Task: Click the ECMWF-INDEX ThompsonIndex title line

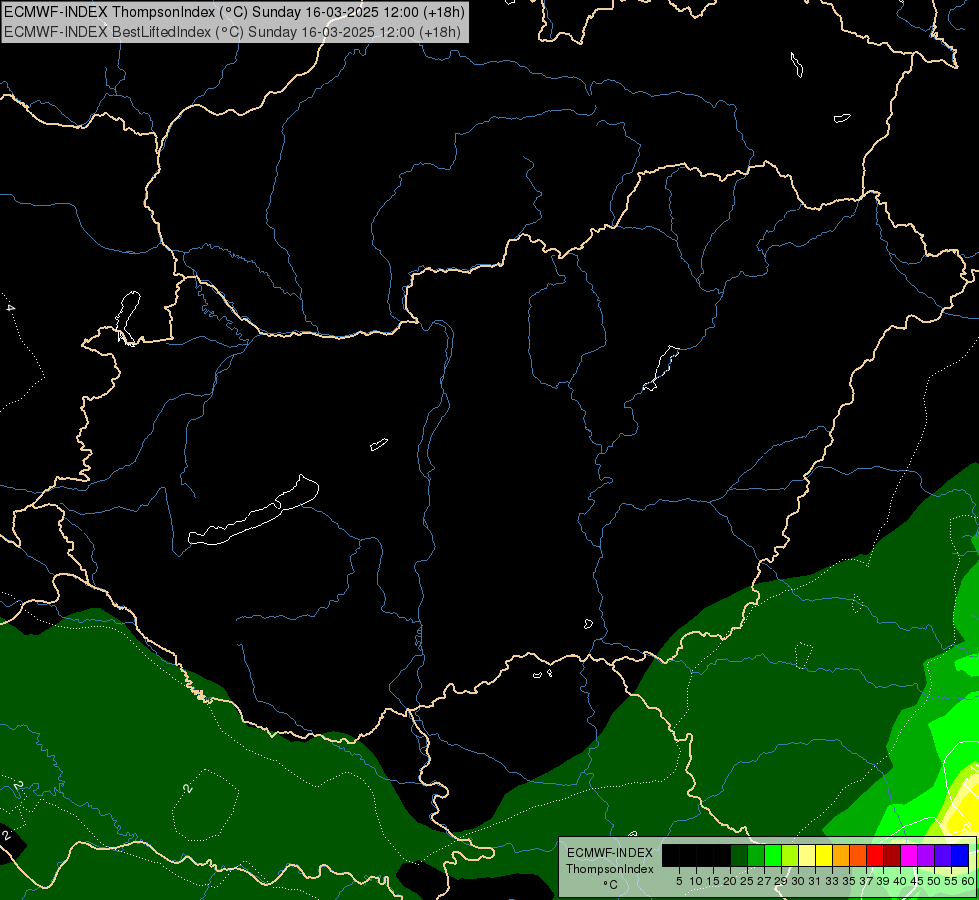Action: (x=234, y=11)
